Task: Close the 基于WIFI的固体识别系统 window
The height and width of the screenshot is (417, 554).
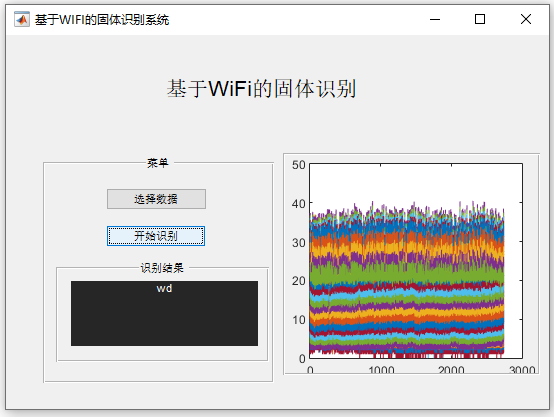Action: tap(526, 19)
